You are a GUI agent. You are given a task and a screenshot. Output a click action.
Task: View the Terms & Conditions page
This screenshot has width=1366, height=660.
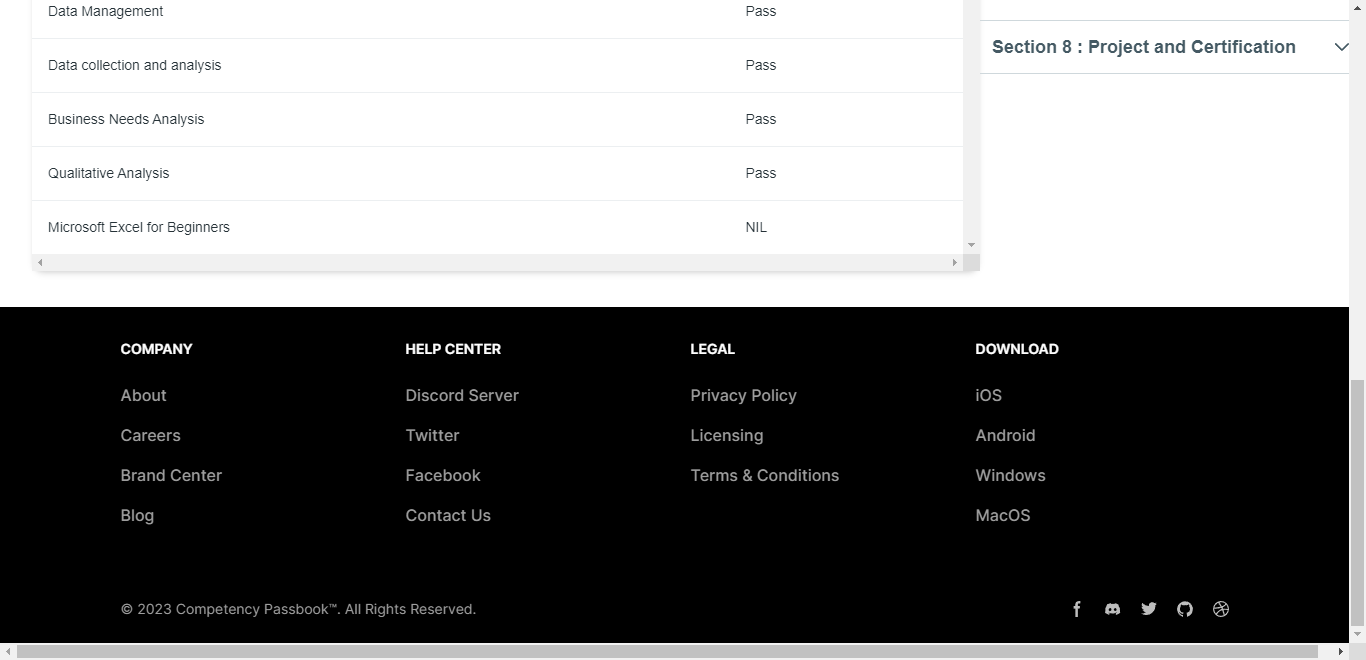(x=764, y=476)
